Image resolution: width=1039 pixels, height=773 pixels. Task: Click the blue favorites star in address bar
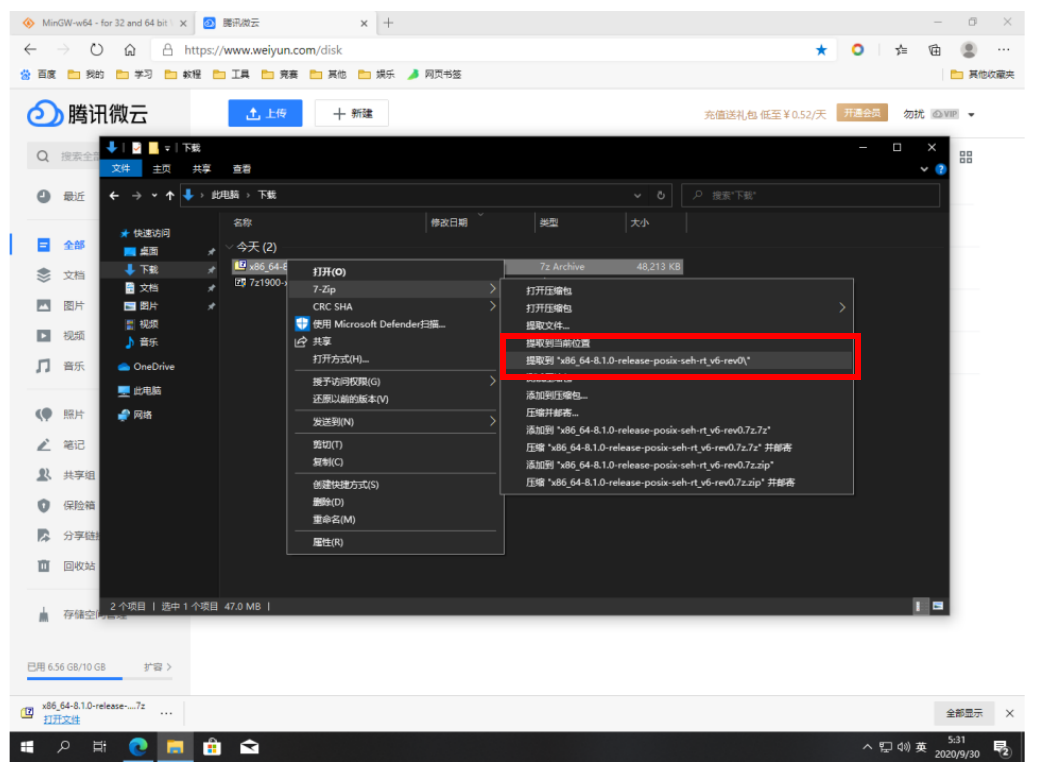point(821,50)
